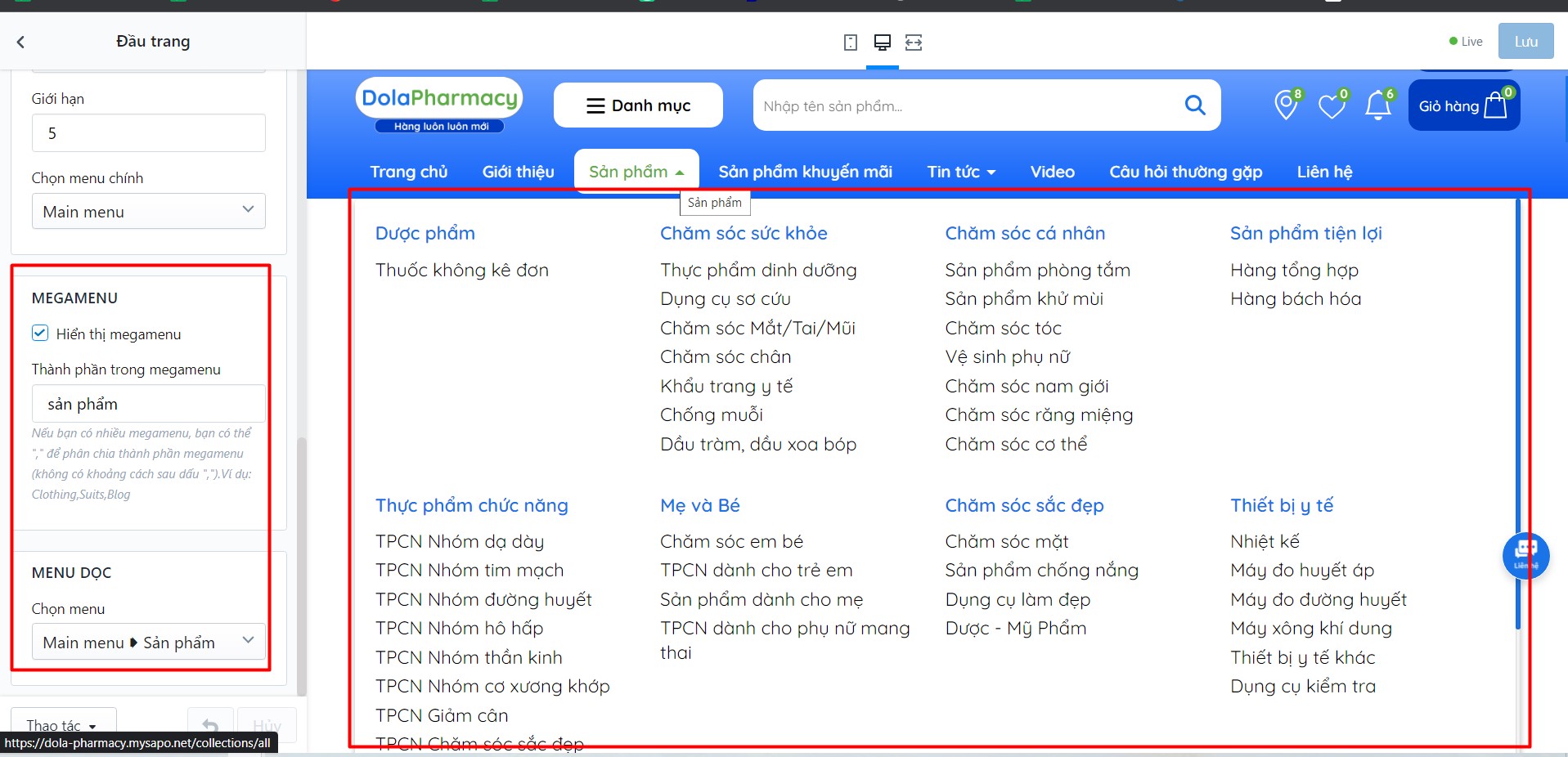Click the Giới hạn input field
Viewport: 1568px width, 757px height.
(x=149, y=132)
